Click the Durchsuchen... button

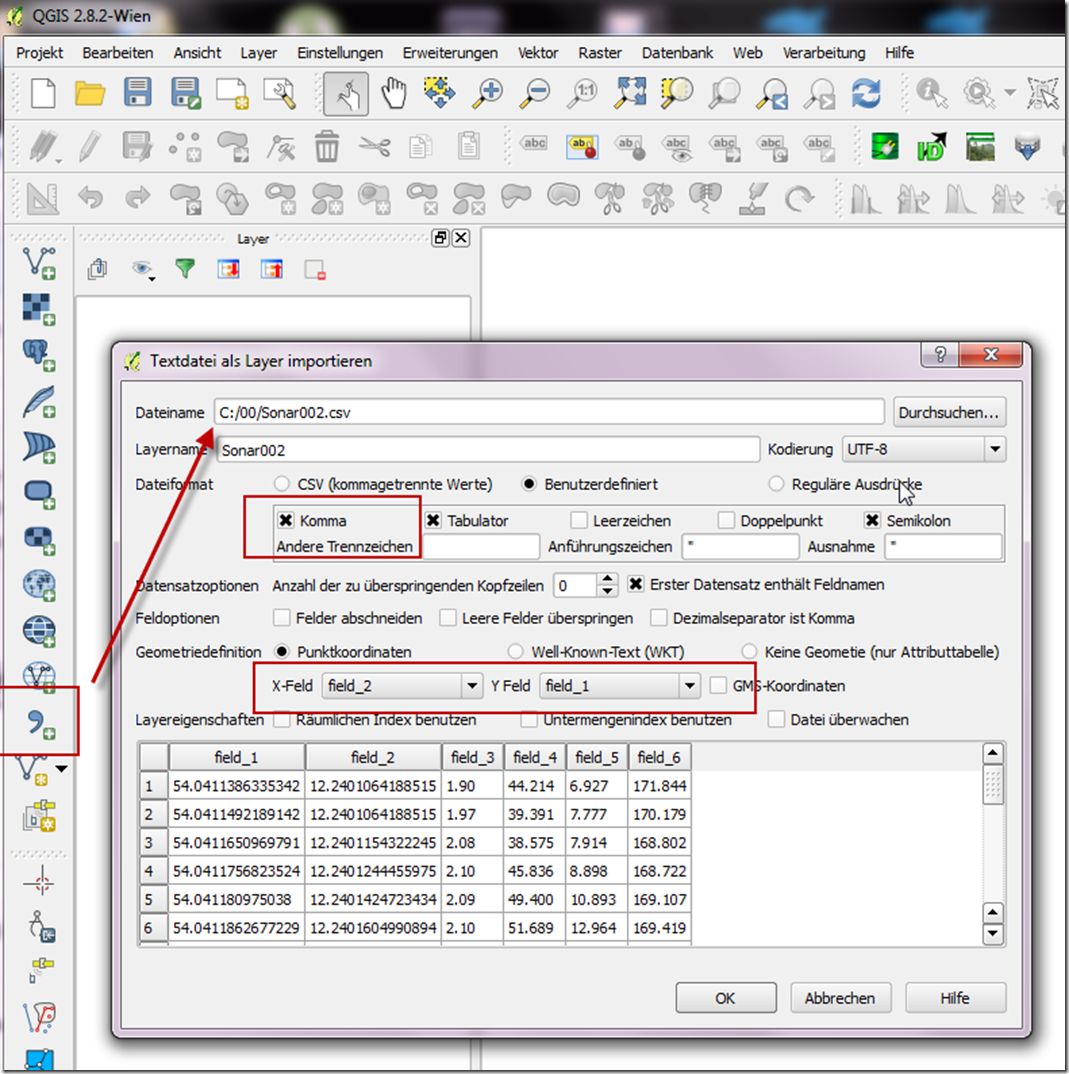949,412
